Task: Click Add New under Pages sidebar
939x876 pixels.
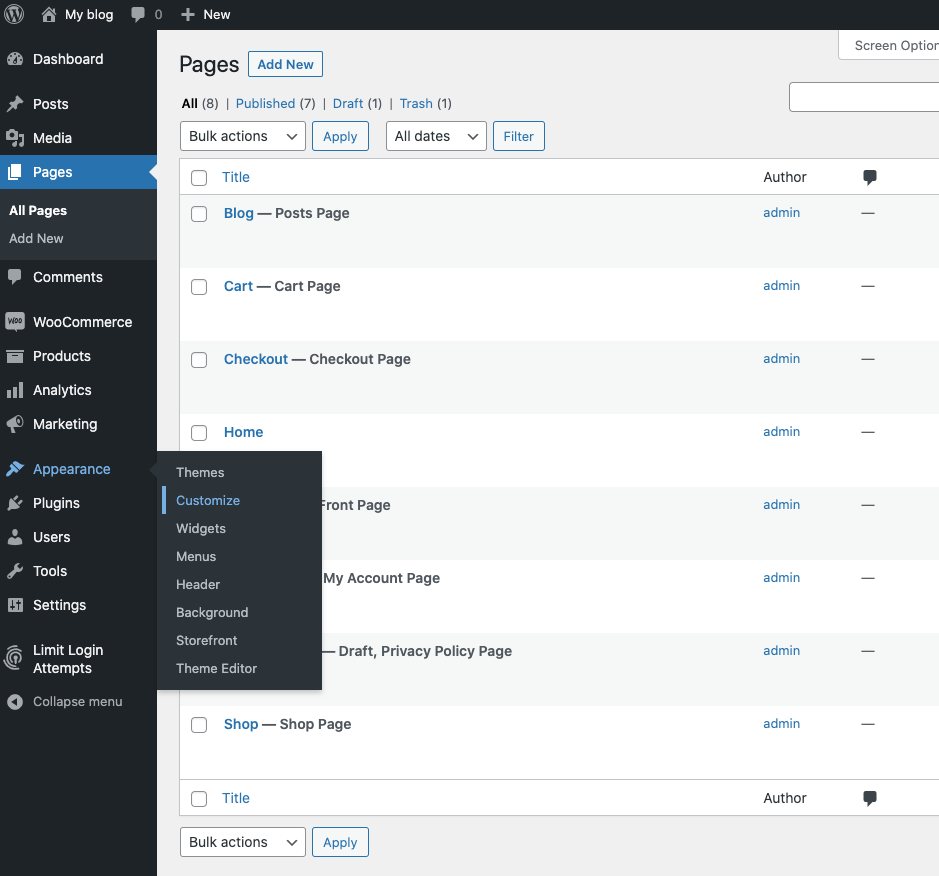Action: click(x=36, y=238)
